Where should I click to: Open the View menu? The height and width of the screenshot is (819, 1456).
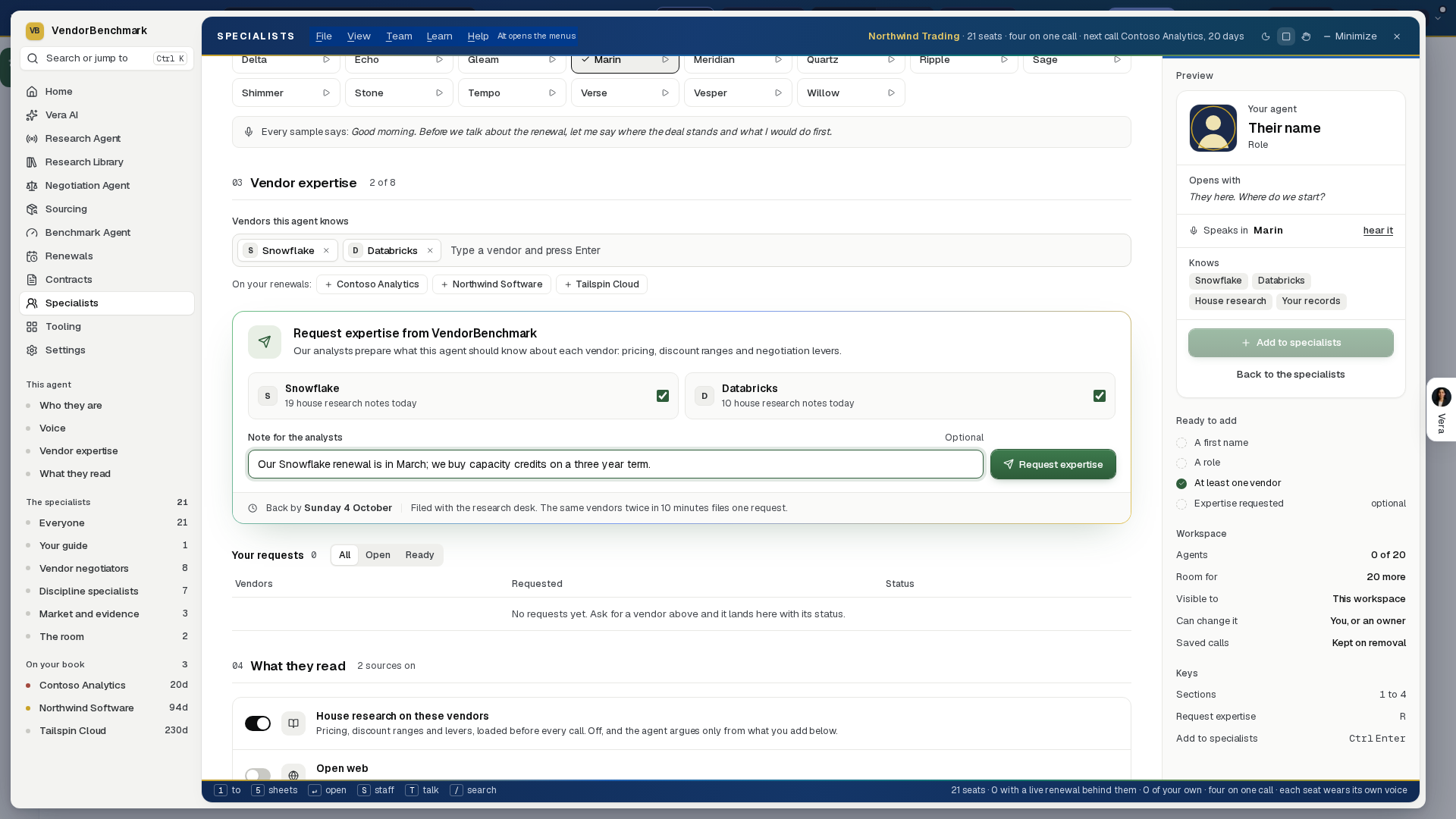359,36
